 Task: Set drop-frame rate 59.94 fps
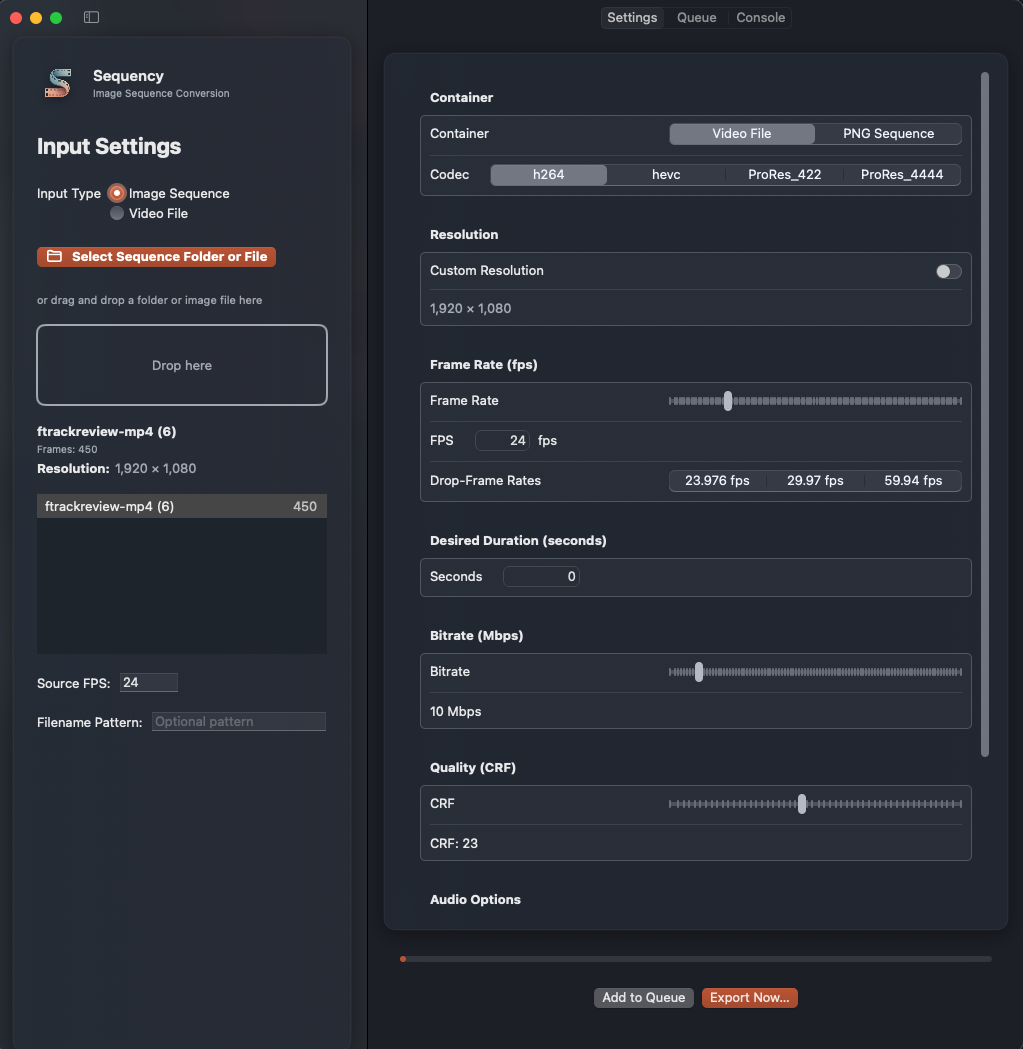913,480
